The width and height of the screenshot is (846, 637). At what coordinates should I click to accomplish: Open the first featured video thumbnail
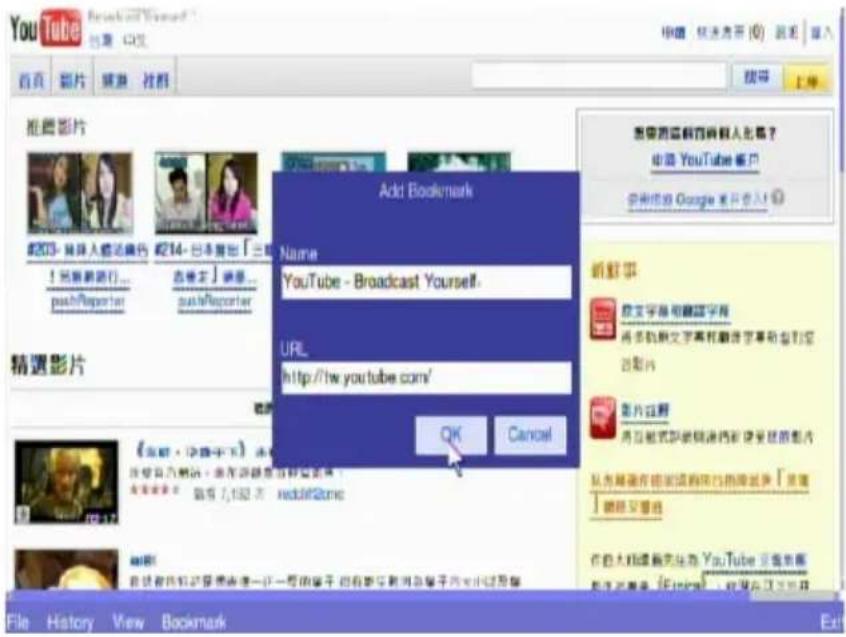(66, 482)
